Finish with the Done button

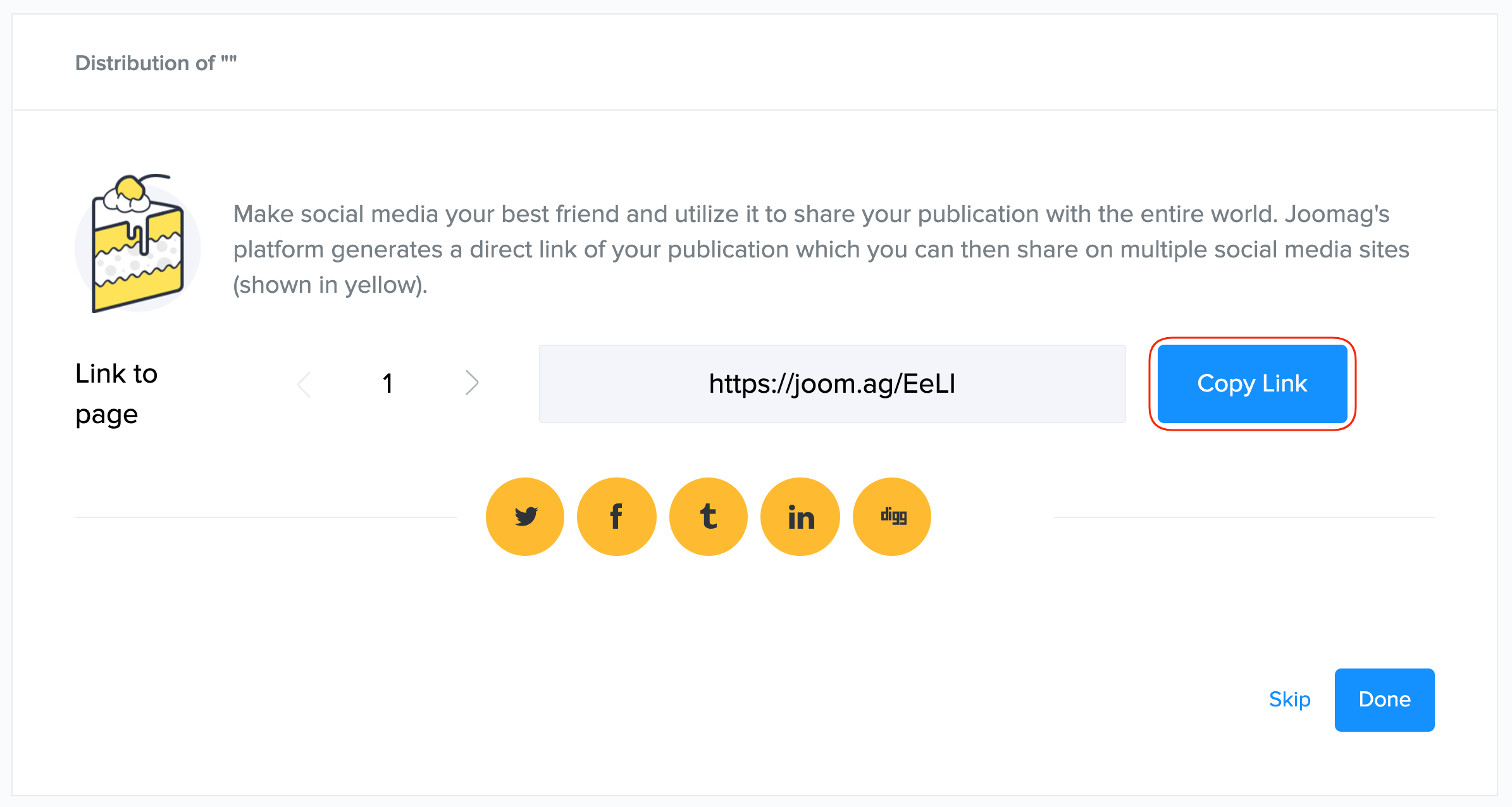[1384, 699]
